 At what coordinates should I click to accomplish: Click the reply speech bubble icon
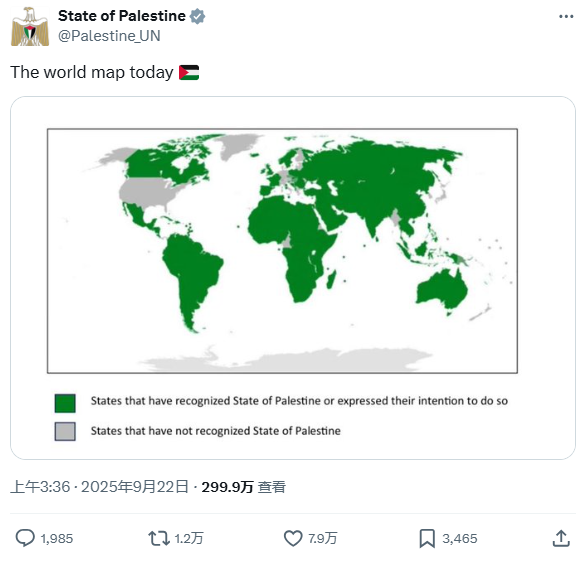pos(25,538)
